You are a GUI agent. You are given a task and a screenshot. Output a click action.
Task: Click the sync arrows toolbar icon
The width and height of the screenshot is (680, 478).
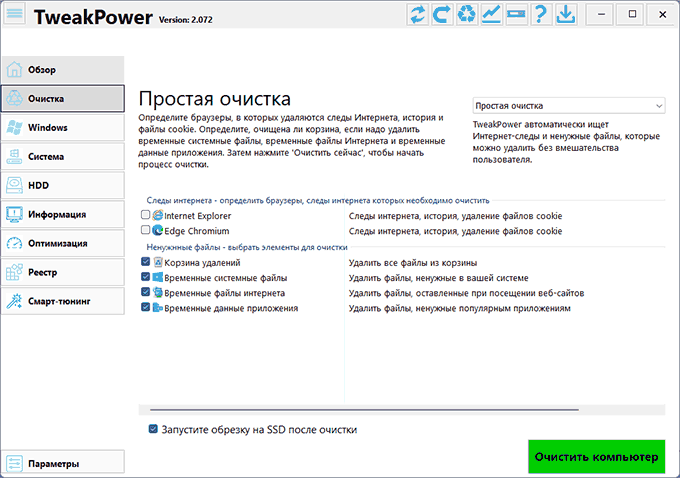(418, 14)
